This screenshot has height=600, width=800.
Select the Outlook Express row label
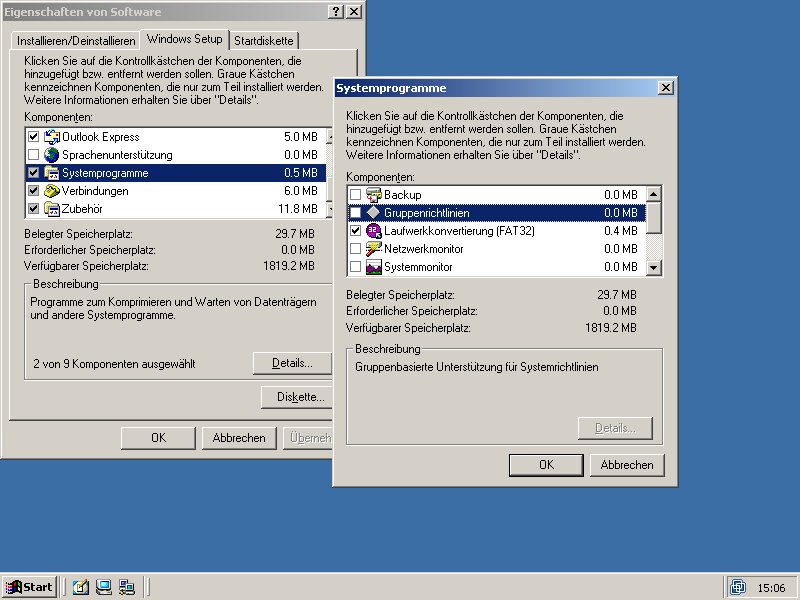click(101, 137)
